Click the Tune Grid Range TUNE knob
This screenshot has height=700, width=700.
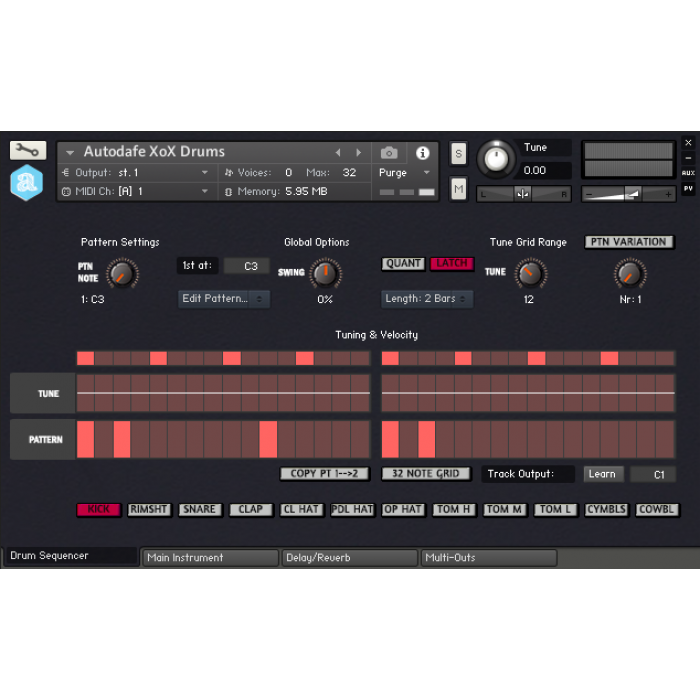530,274
